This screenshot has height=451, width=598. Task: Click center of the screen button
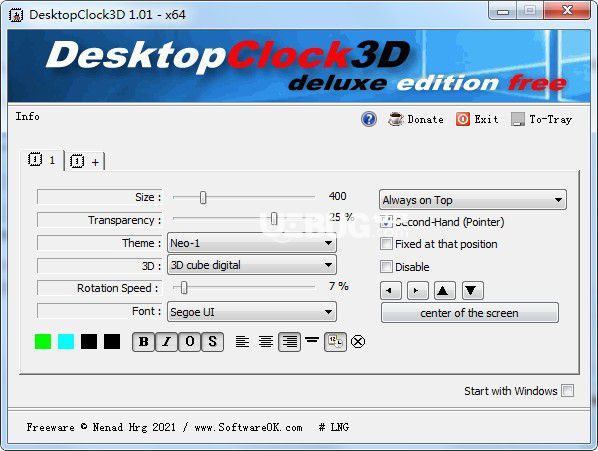click(x=469, y=313)
